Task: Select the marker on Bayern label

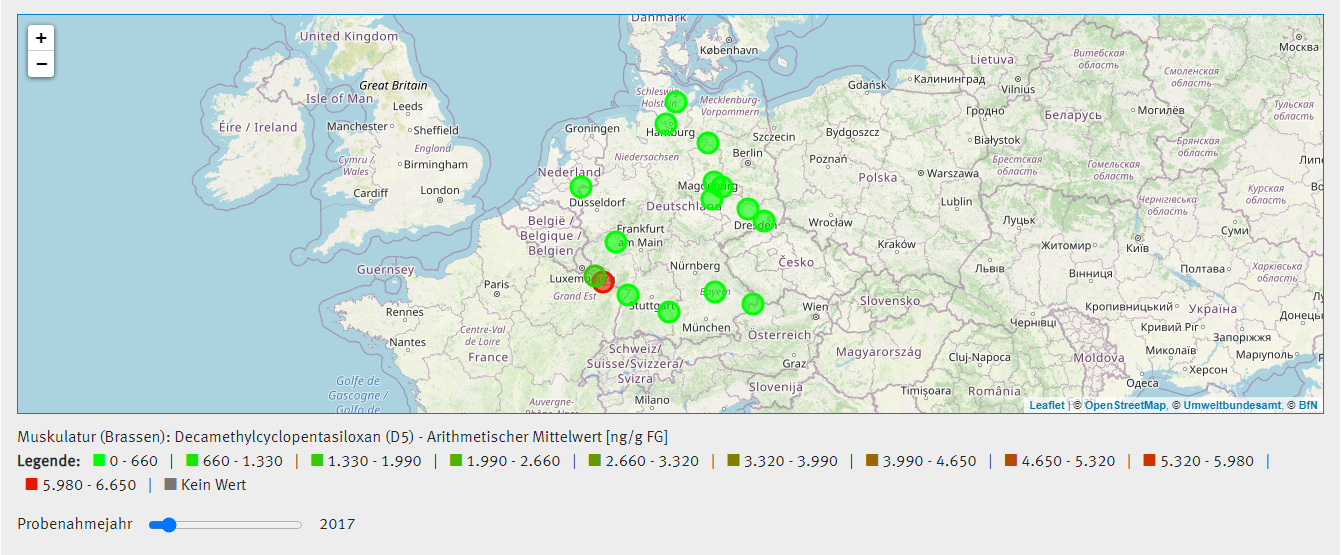Action: (x=714, y=291)
